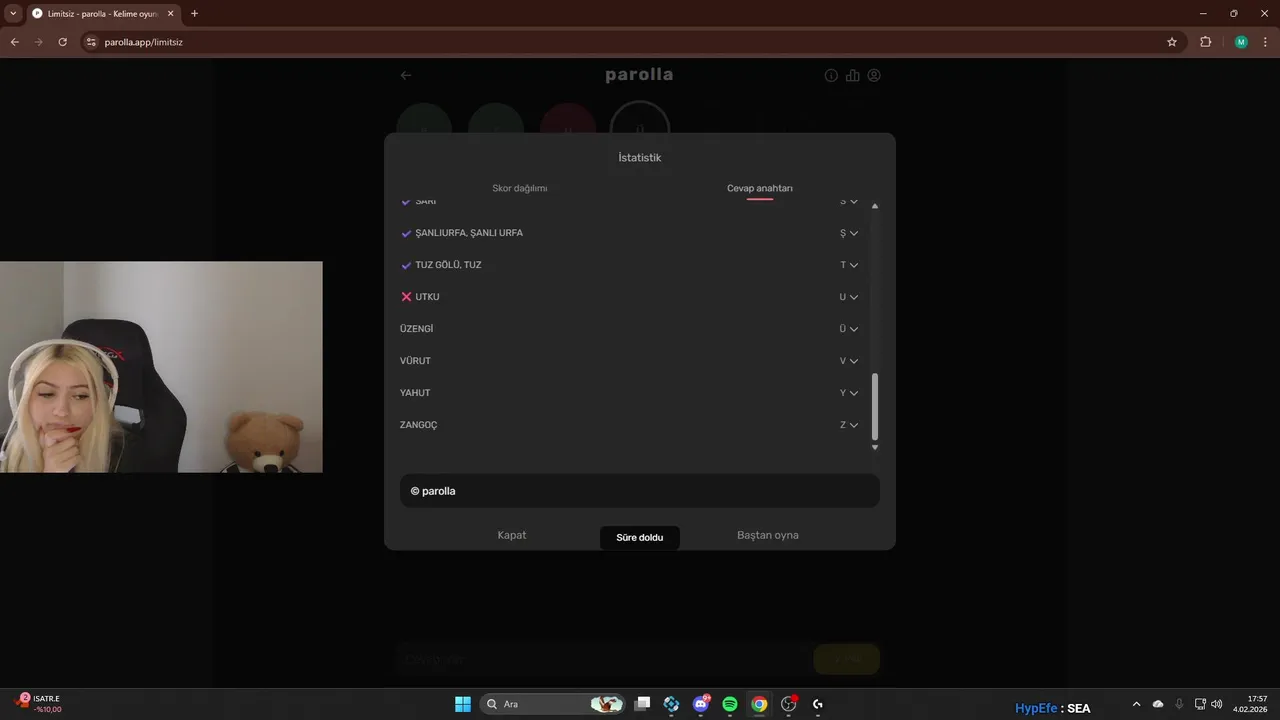Viewport: 1280px width, 720px height.
Task: Click the microphone tray icon
Action: [x=1180, y=704]
